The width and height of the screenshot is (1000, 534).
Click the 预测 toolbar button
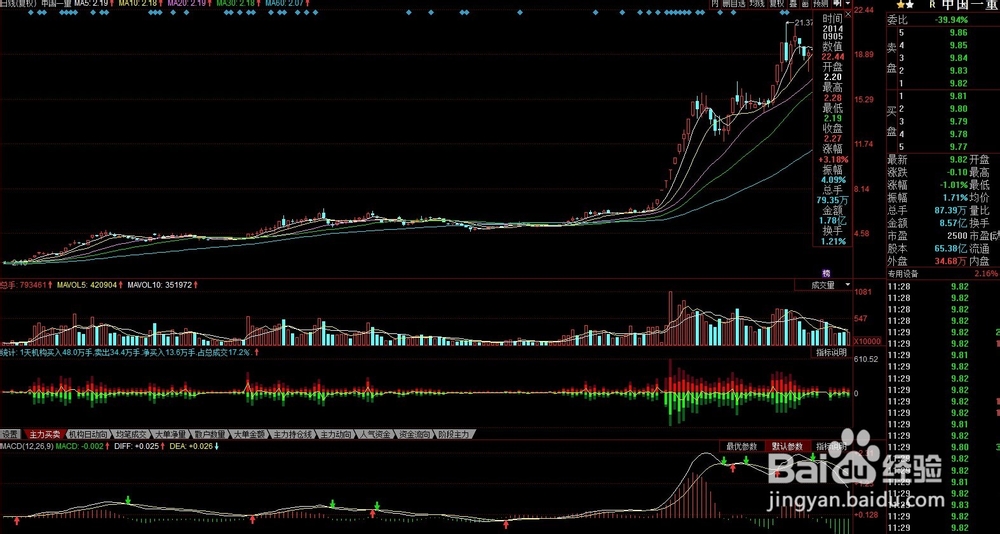tap(820, 3)
